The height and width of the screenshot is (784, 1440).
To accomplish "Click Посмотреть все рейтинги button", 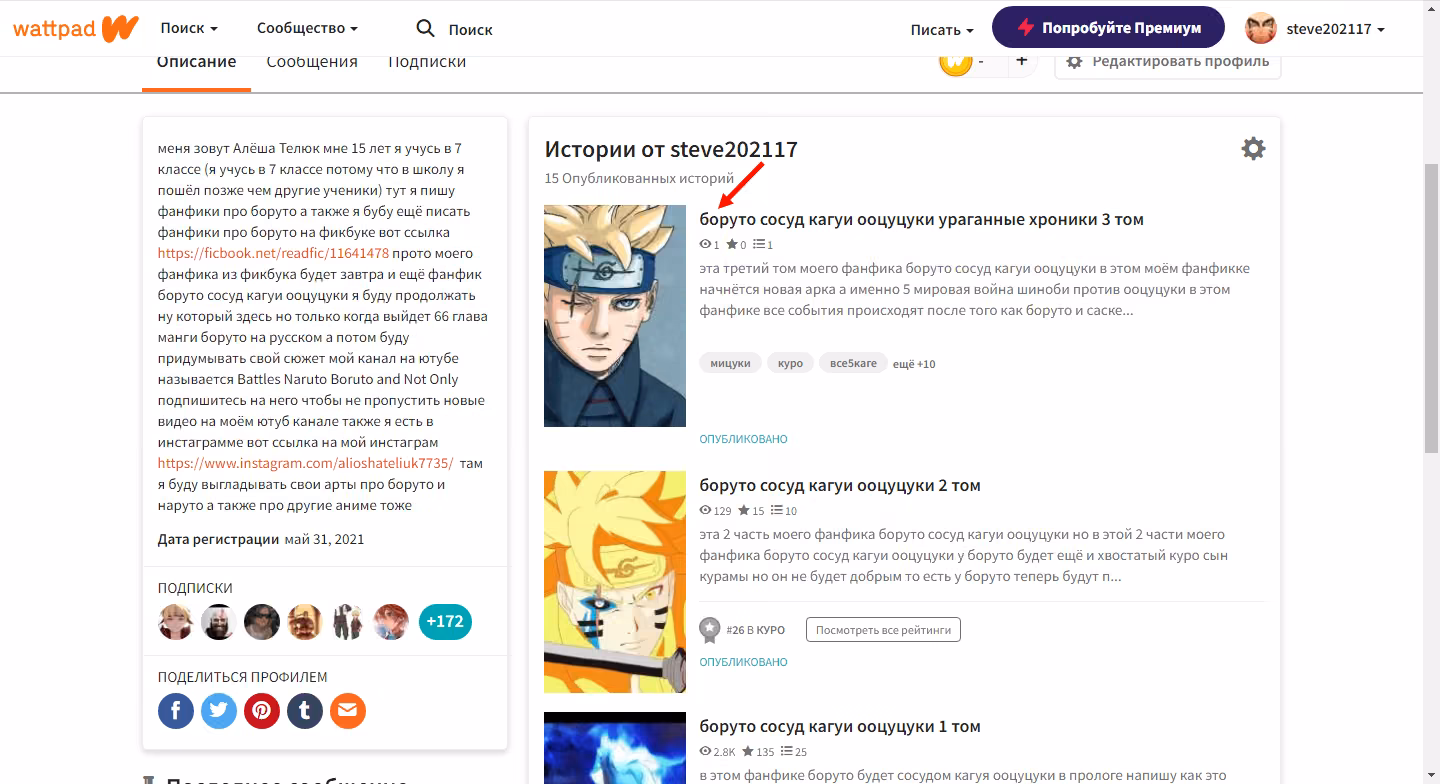I will coord(883,630).
